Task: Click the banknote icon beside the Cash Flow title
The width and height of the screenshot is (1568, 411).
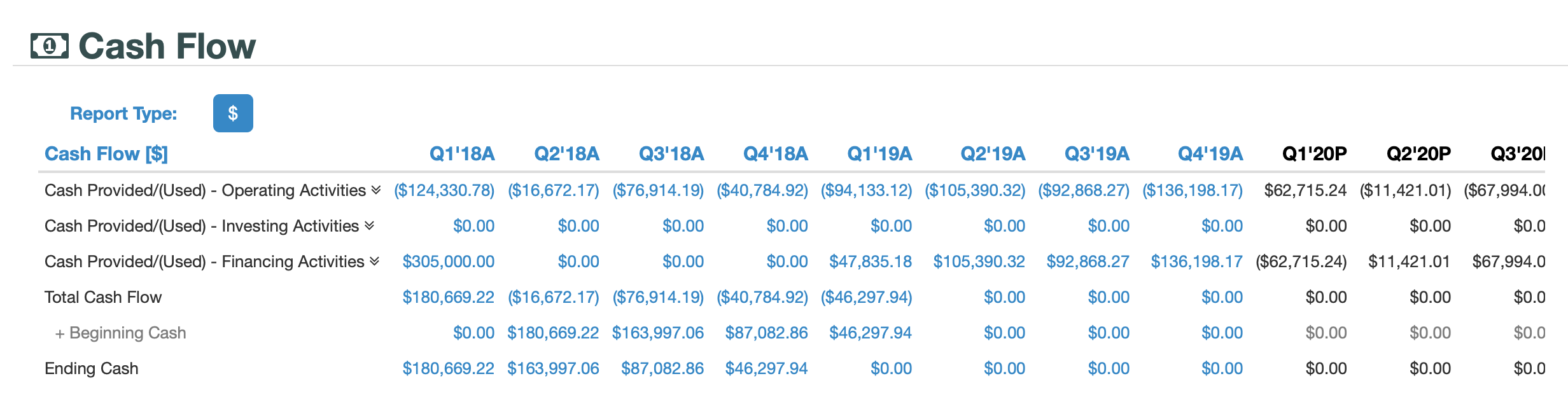Action: [x=50, y=45]
